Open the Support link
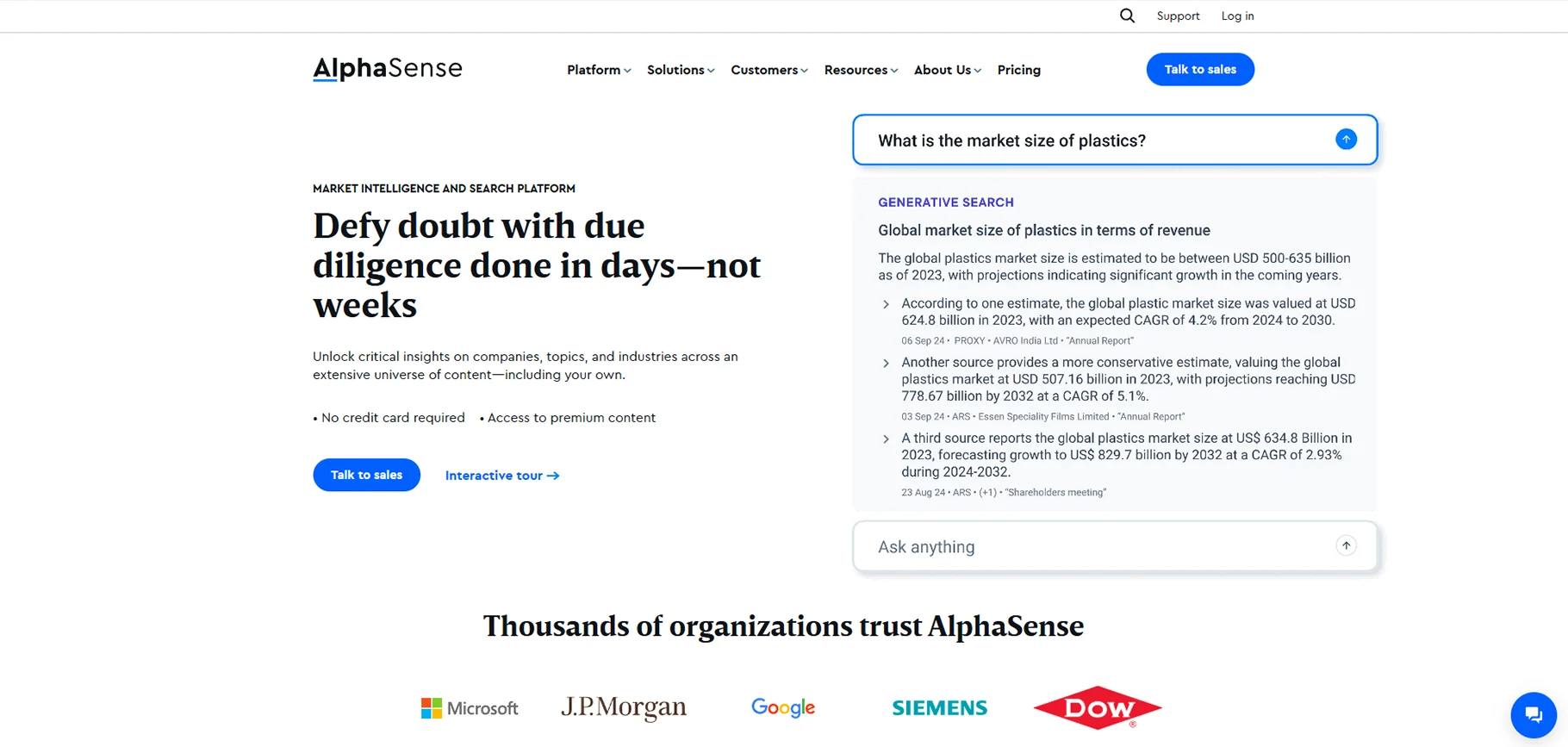The height and width of the screenshot is (747, 1568). [1178, 16]
